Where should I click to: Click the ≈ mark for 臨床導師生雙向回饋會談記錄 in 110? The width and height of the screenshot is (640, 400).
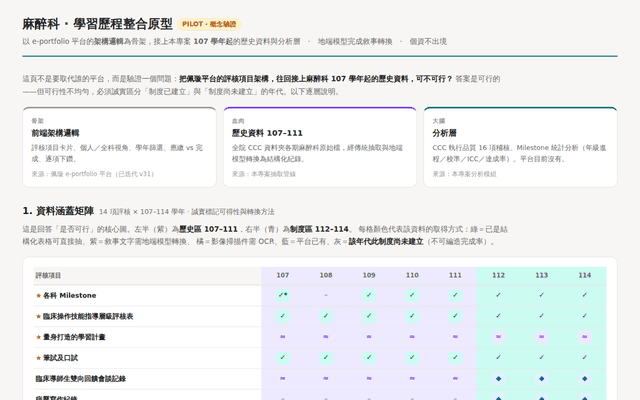412,378
